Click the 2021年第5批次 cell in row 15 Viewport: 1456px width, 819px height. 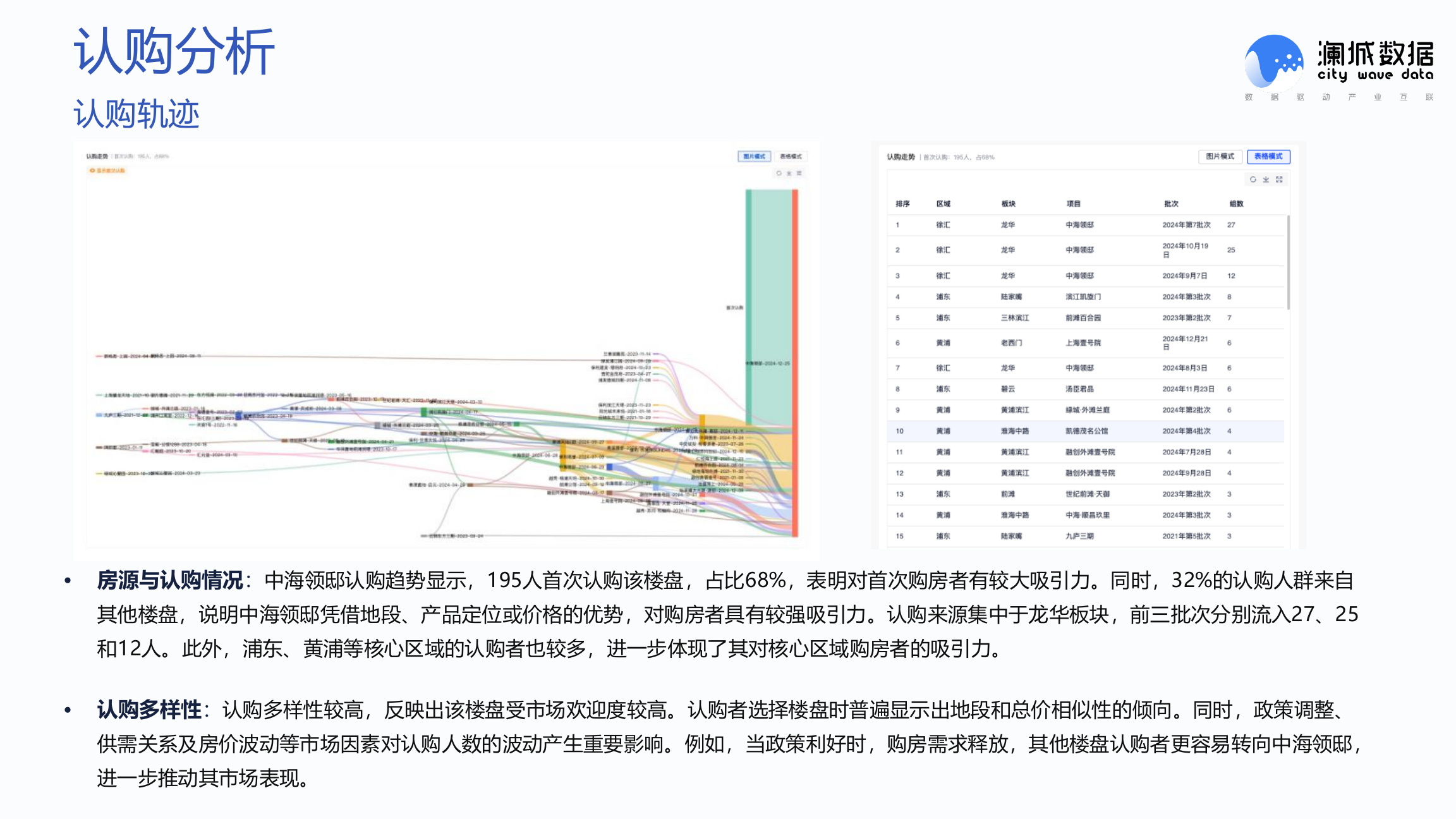(1186, 536)
